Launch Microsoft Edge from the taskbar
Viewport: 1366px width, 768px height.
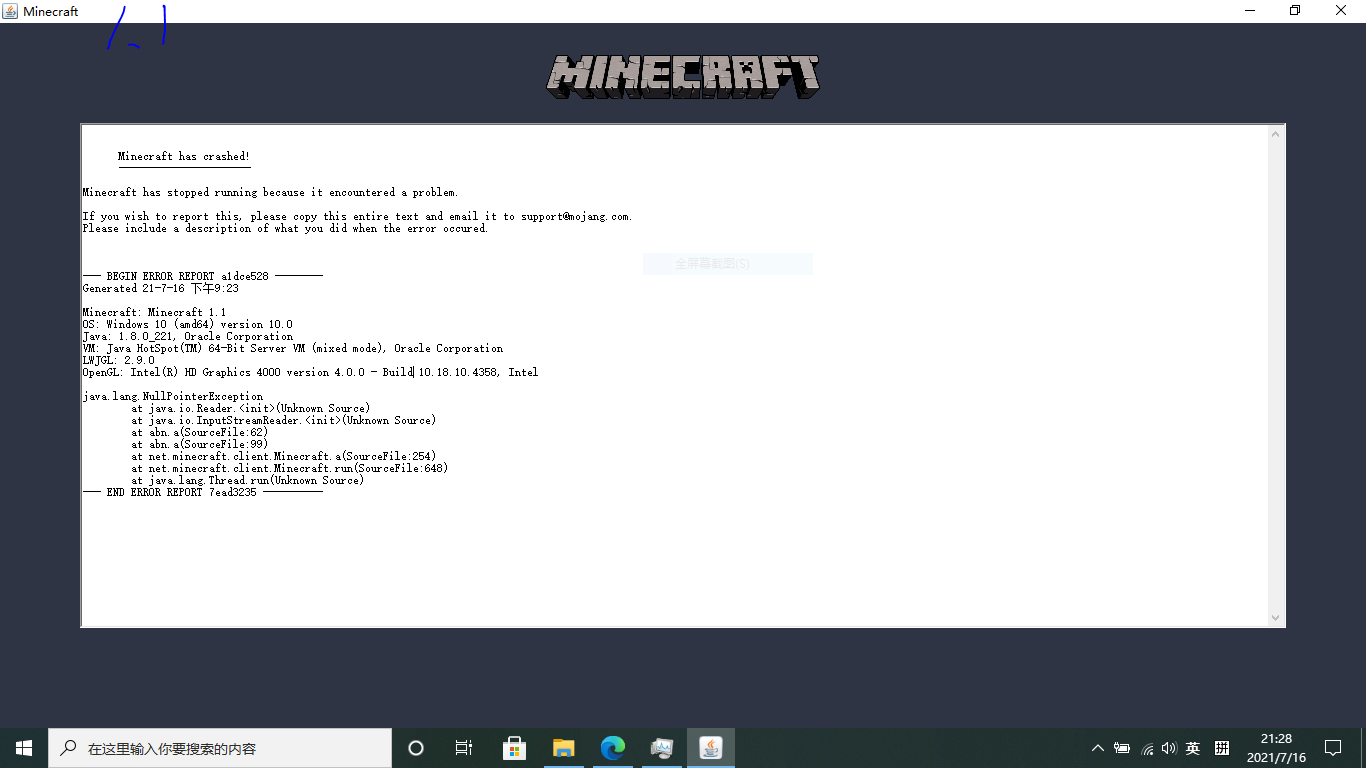point(612,747)
